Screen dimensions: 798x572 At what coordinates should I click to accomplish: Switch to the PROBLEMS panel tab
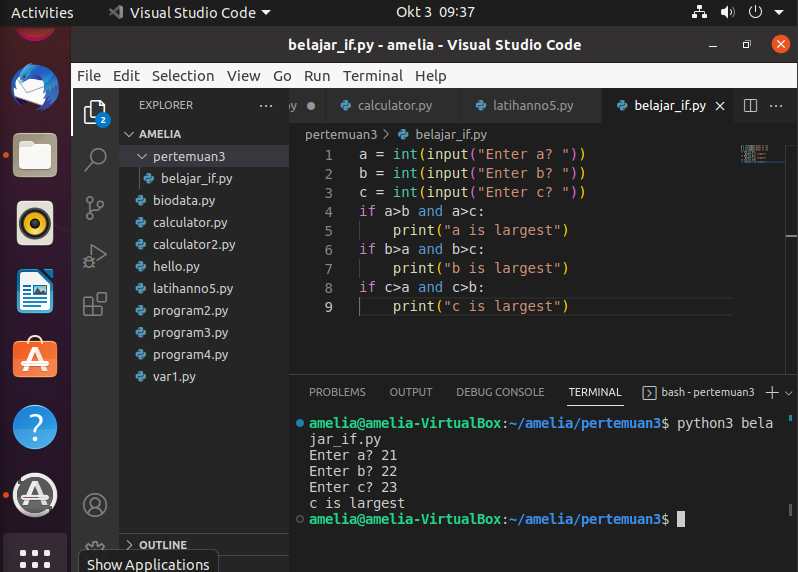pos(337,392)
